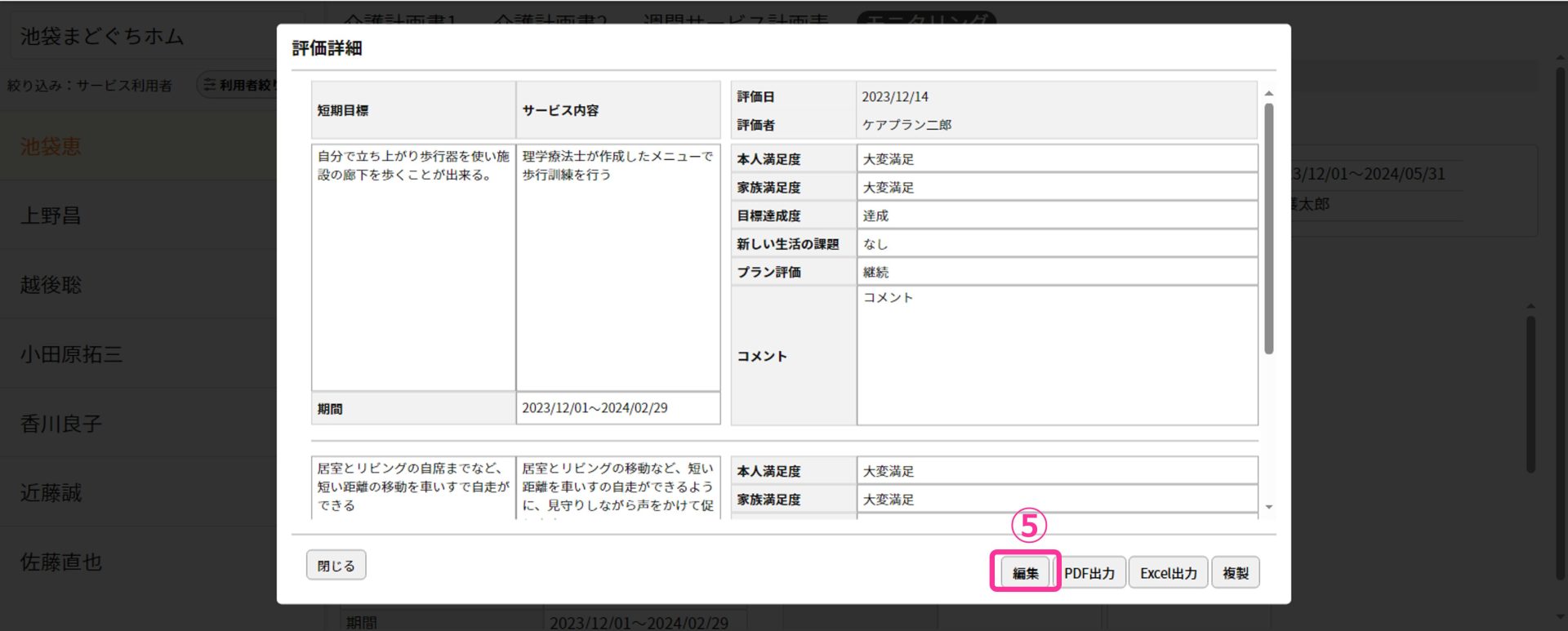Click the 編集 button
The height and width of the screenshot is (631, 1568).
point(1025,572)
